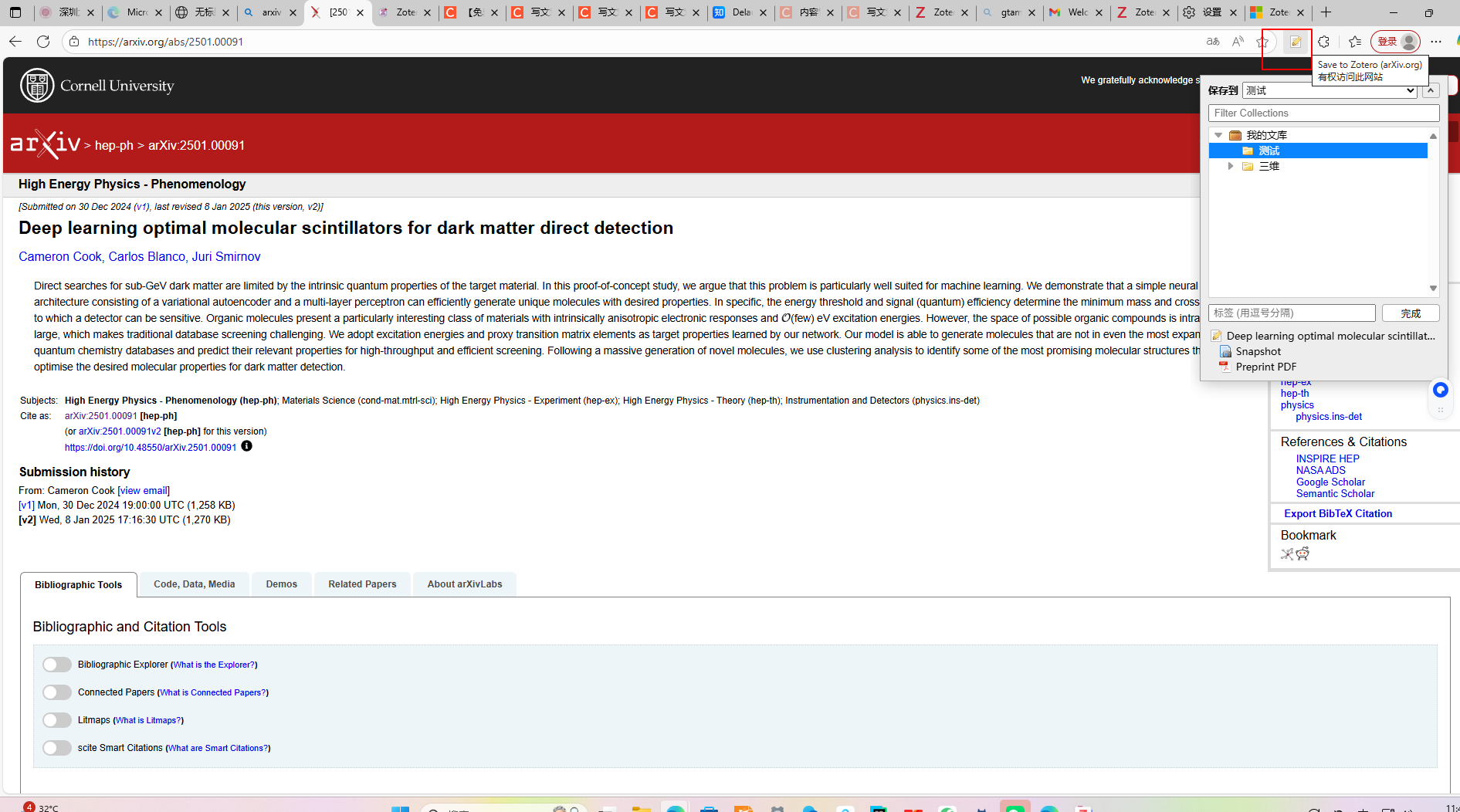This screenshot has width=1460, height=812.
Task: Open author Carlos Blanco link
Action: tap(147, 256)
